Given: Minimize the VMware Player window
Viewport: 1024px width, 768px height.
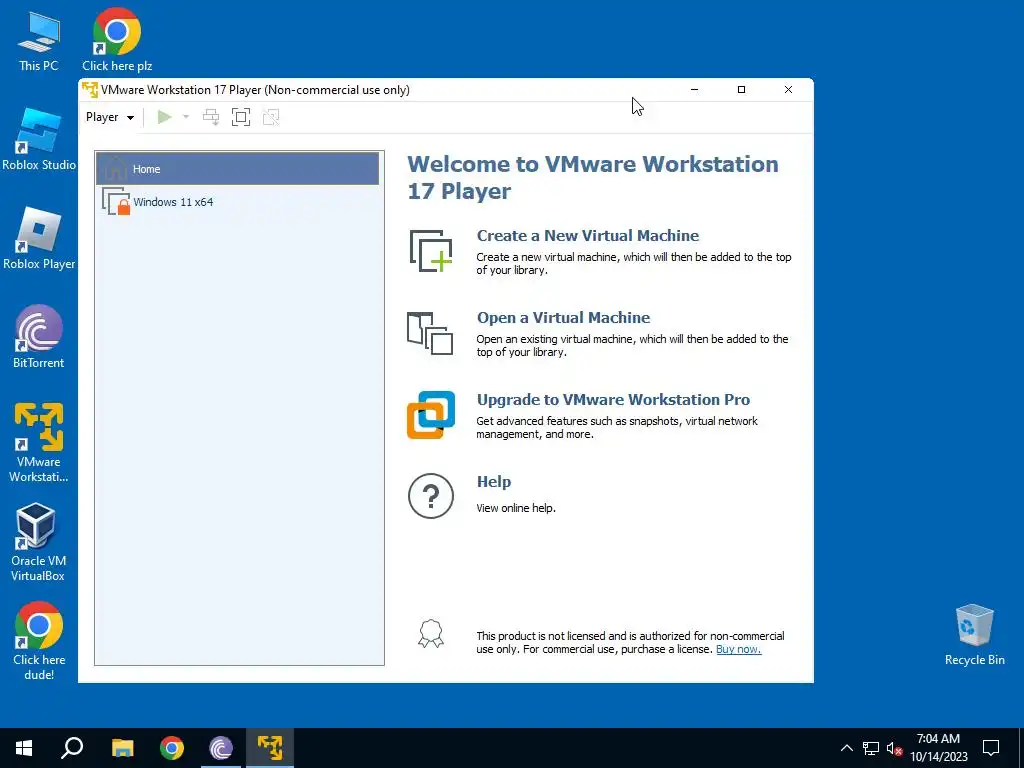Looking at the screenshot, I should click(x=694, y=89).
